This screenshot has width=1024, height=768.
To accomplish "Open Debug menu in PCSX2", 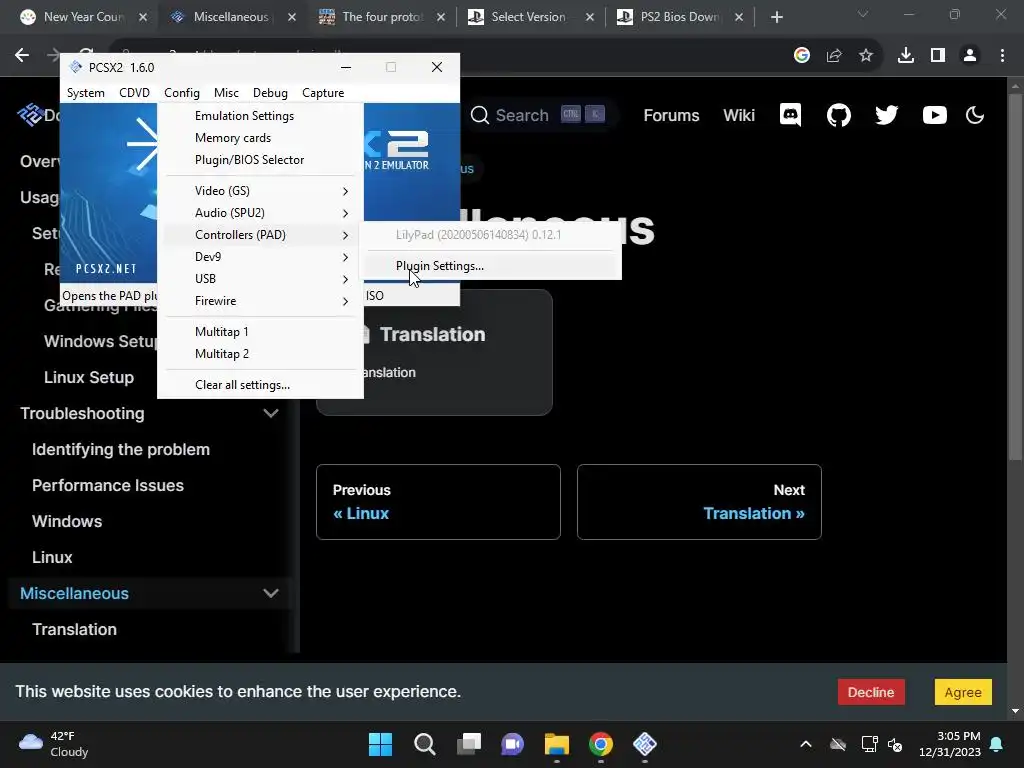I will coord(270,93).
